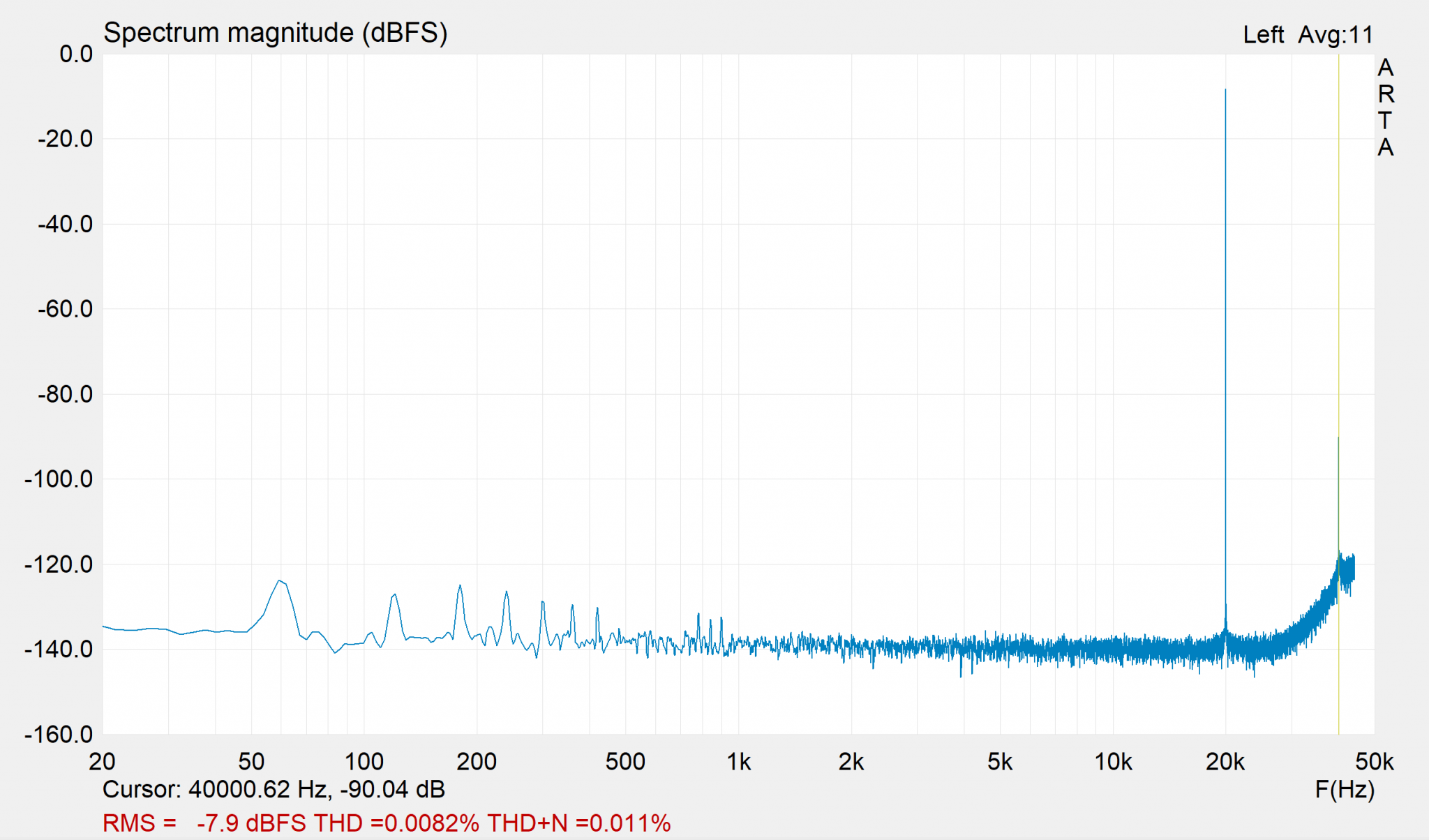This screenshot has height=840, width=1429.
Task: Click the '200' frequency axis label
Action: [477, 761]
